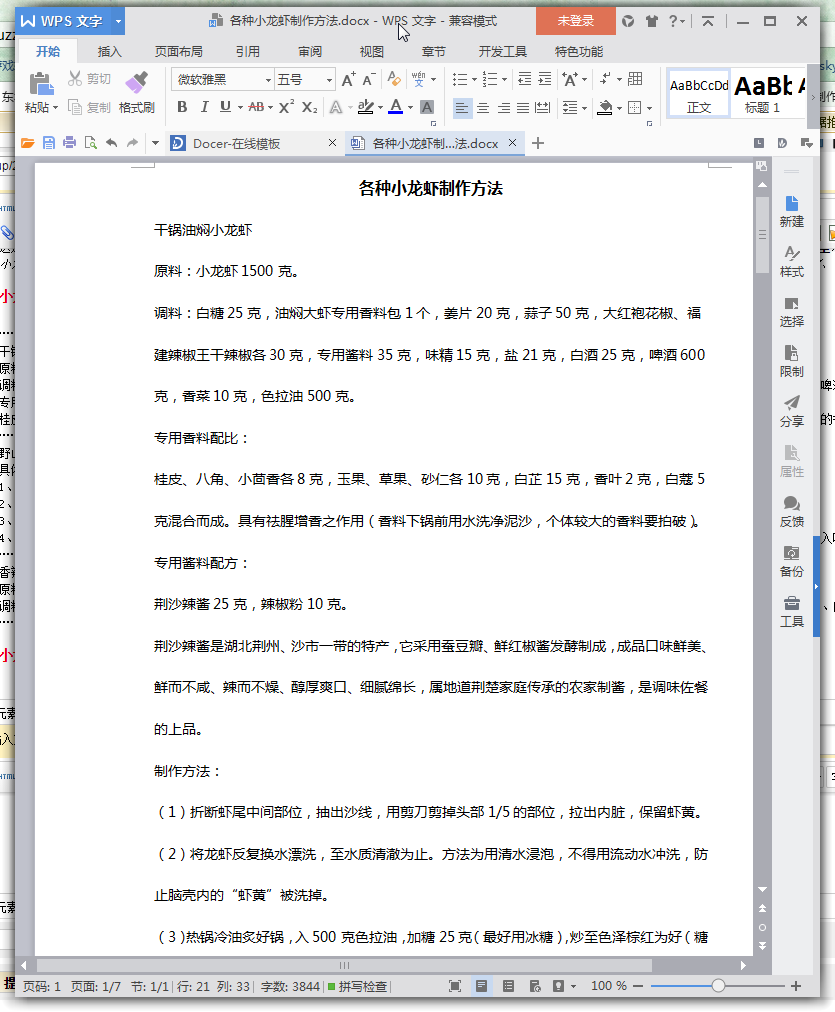Image resolution: width=835 pixels, height=1012 pixels.
Task: Print the document via printer icon
Action: click(70, 143)
